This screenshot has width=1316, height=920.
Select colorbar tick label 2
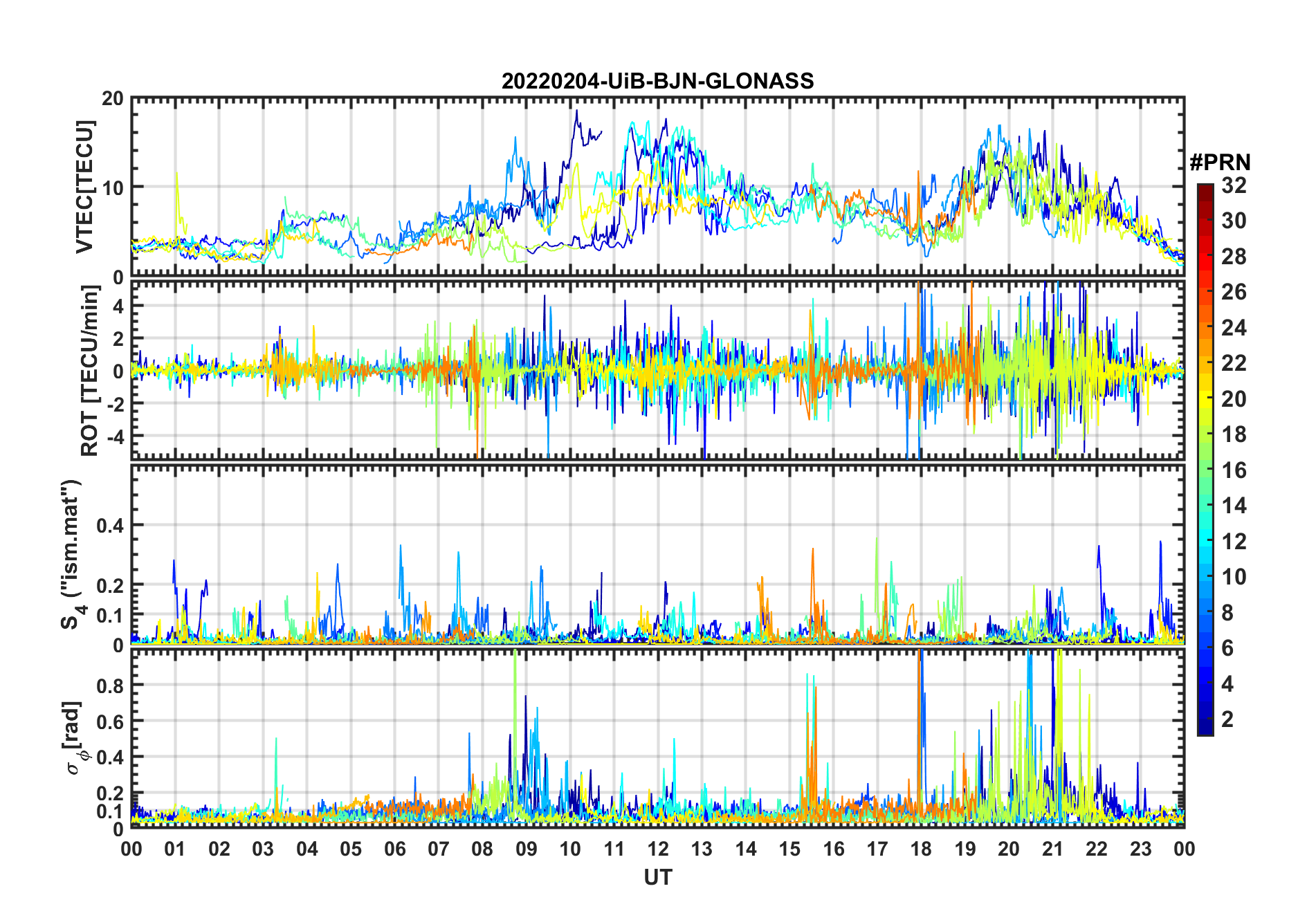click(x=1227, y=719)
